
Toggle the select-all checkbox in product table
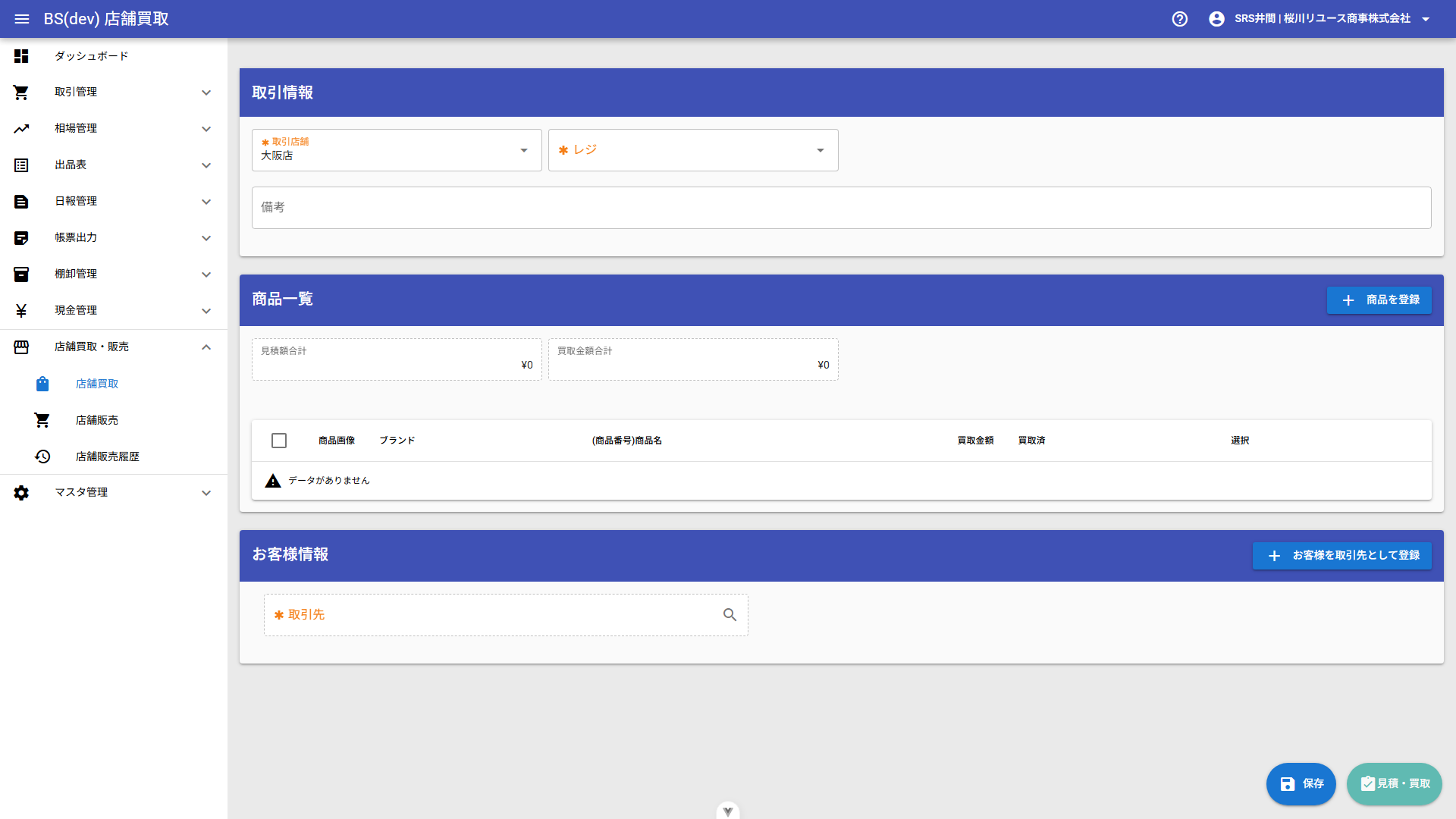point(279,441)
